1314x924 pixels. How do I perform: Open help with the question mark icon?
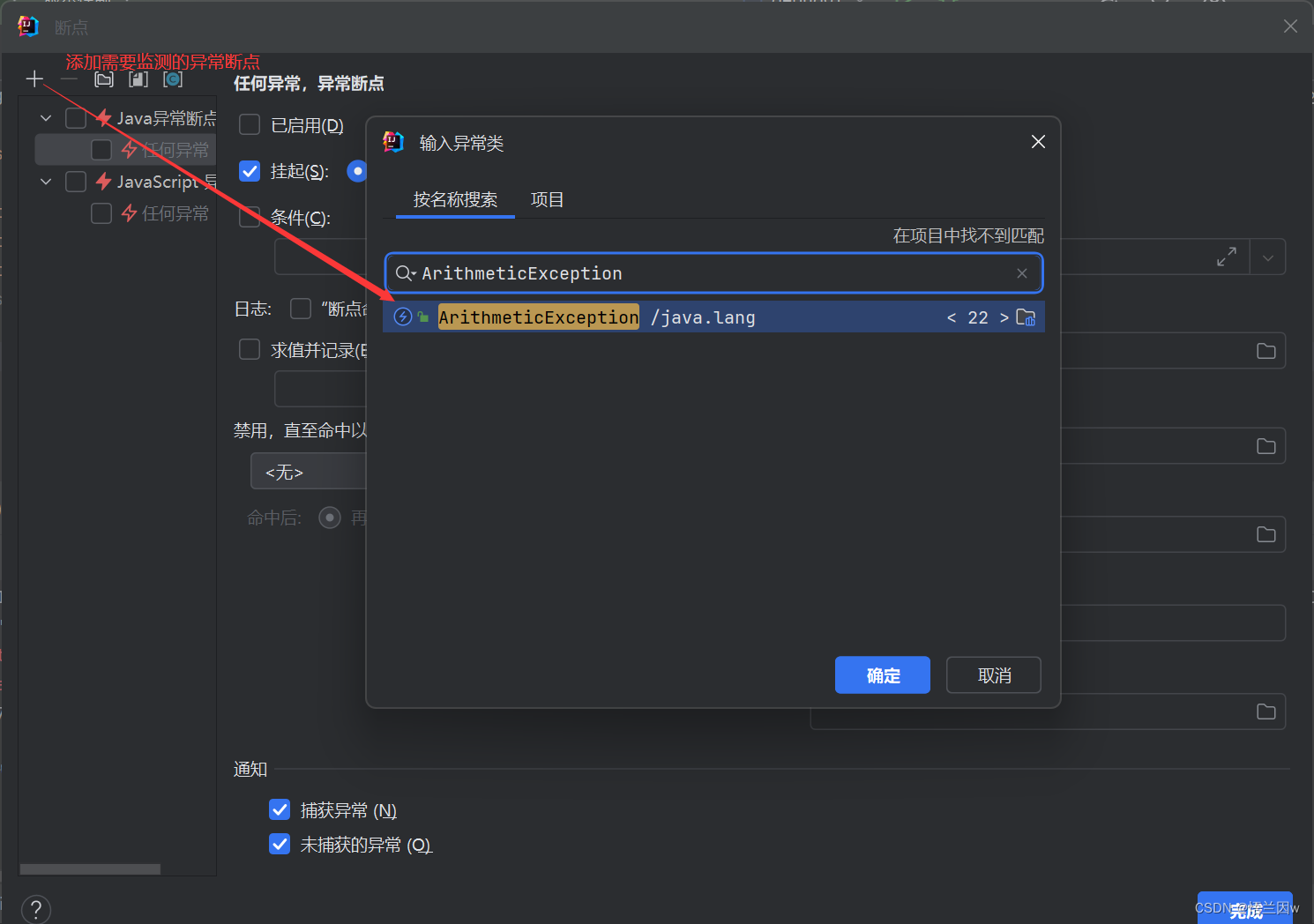point(35,909)
